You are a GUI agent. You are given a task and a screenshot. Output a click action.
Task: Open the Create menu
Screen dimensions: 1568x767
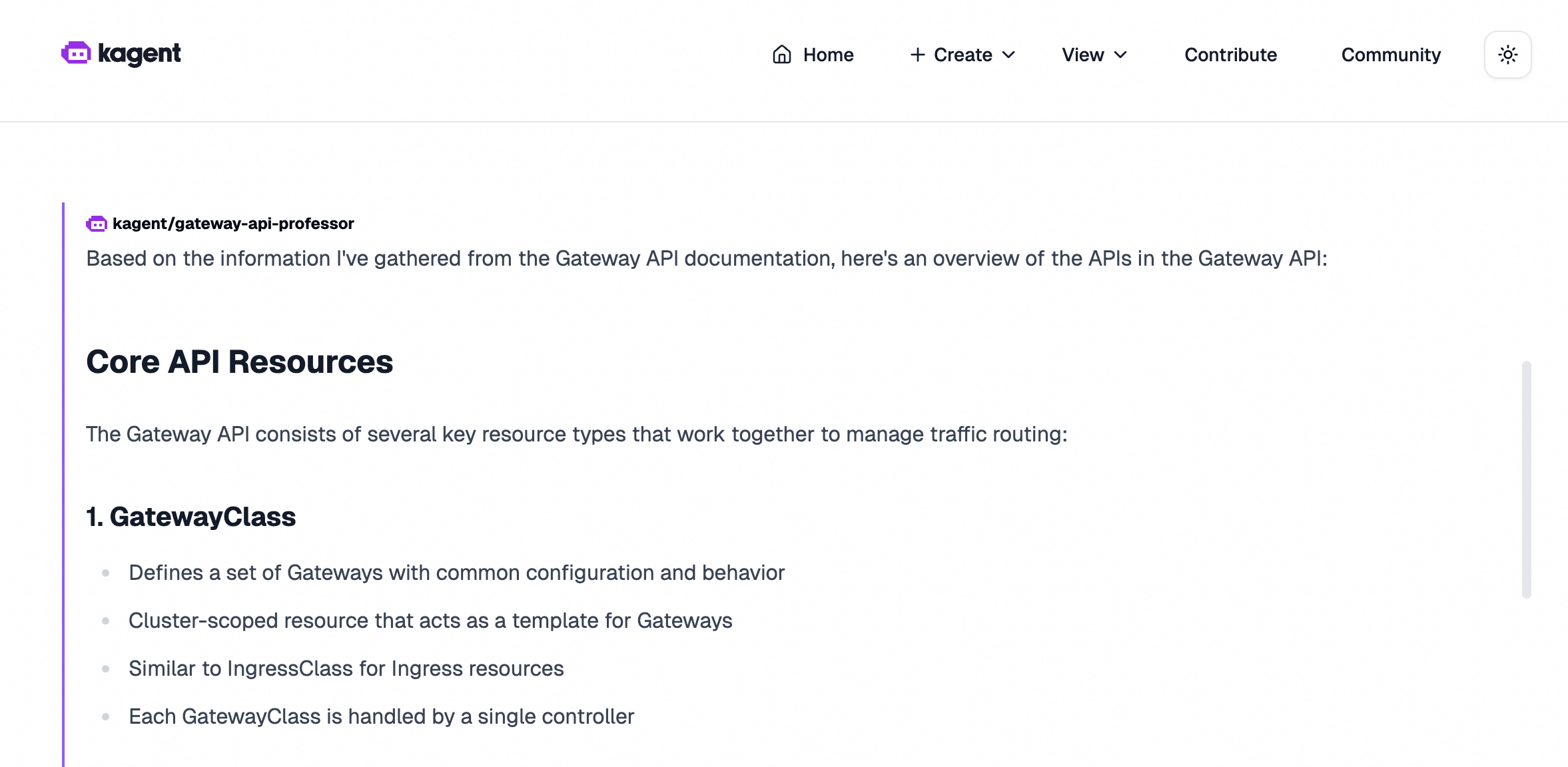pos(963,55)
